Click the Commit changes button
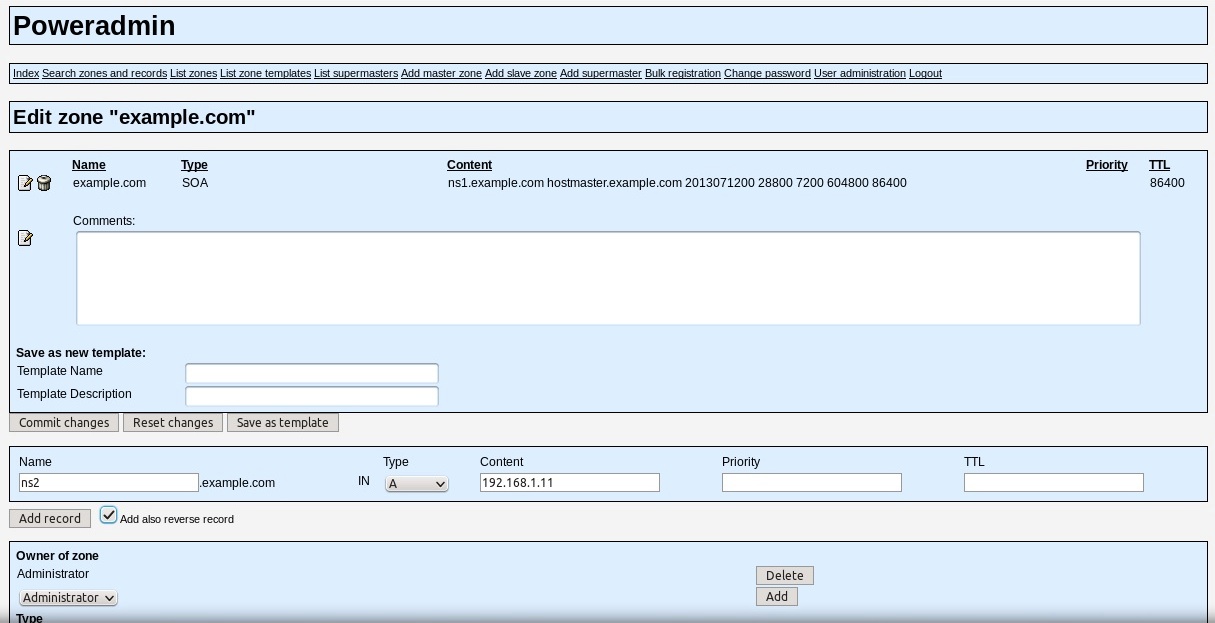This screenshot has height=623, width=1215. (64, 423)
